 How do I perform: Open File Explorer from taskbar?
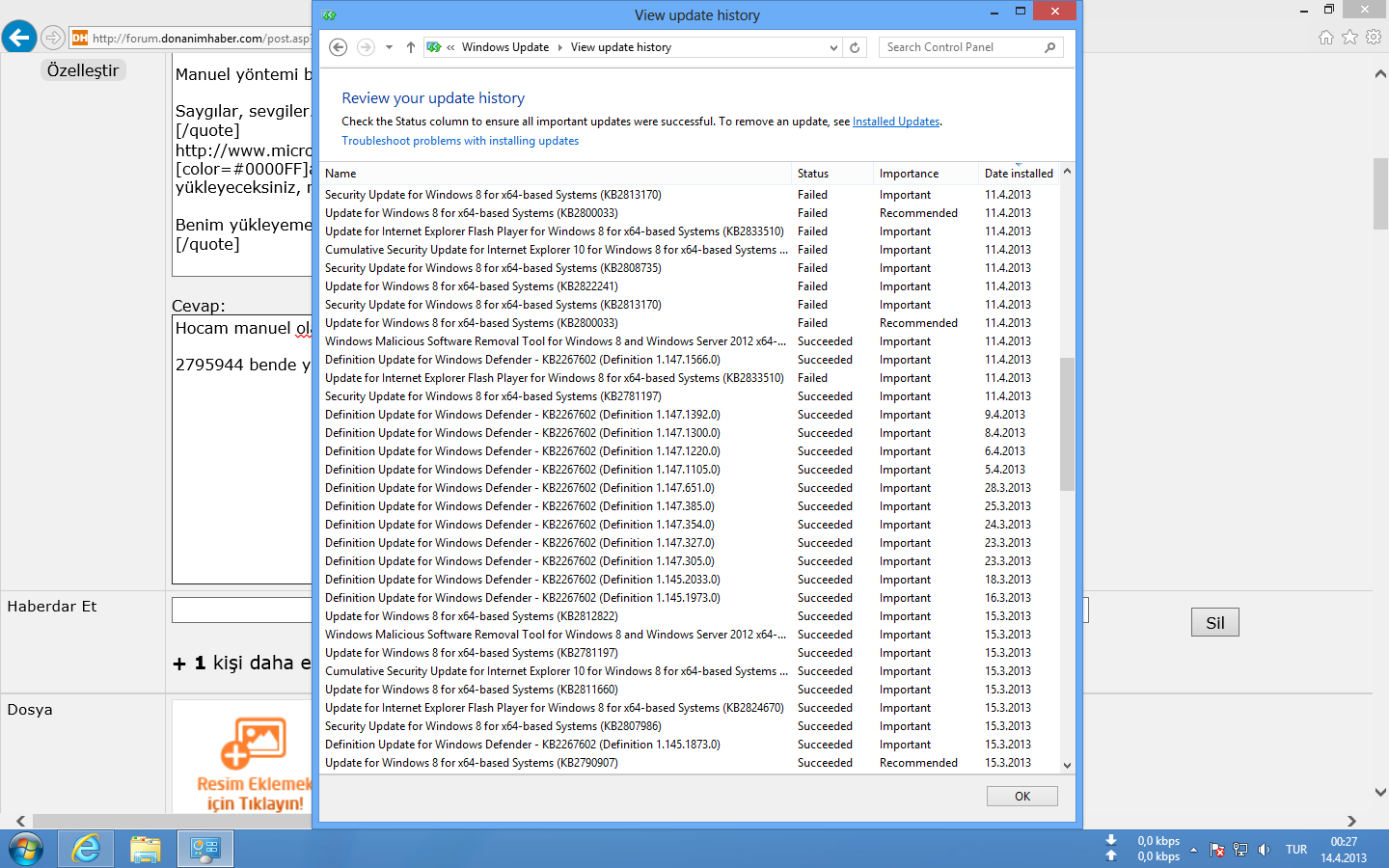tap(146, 850)
